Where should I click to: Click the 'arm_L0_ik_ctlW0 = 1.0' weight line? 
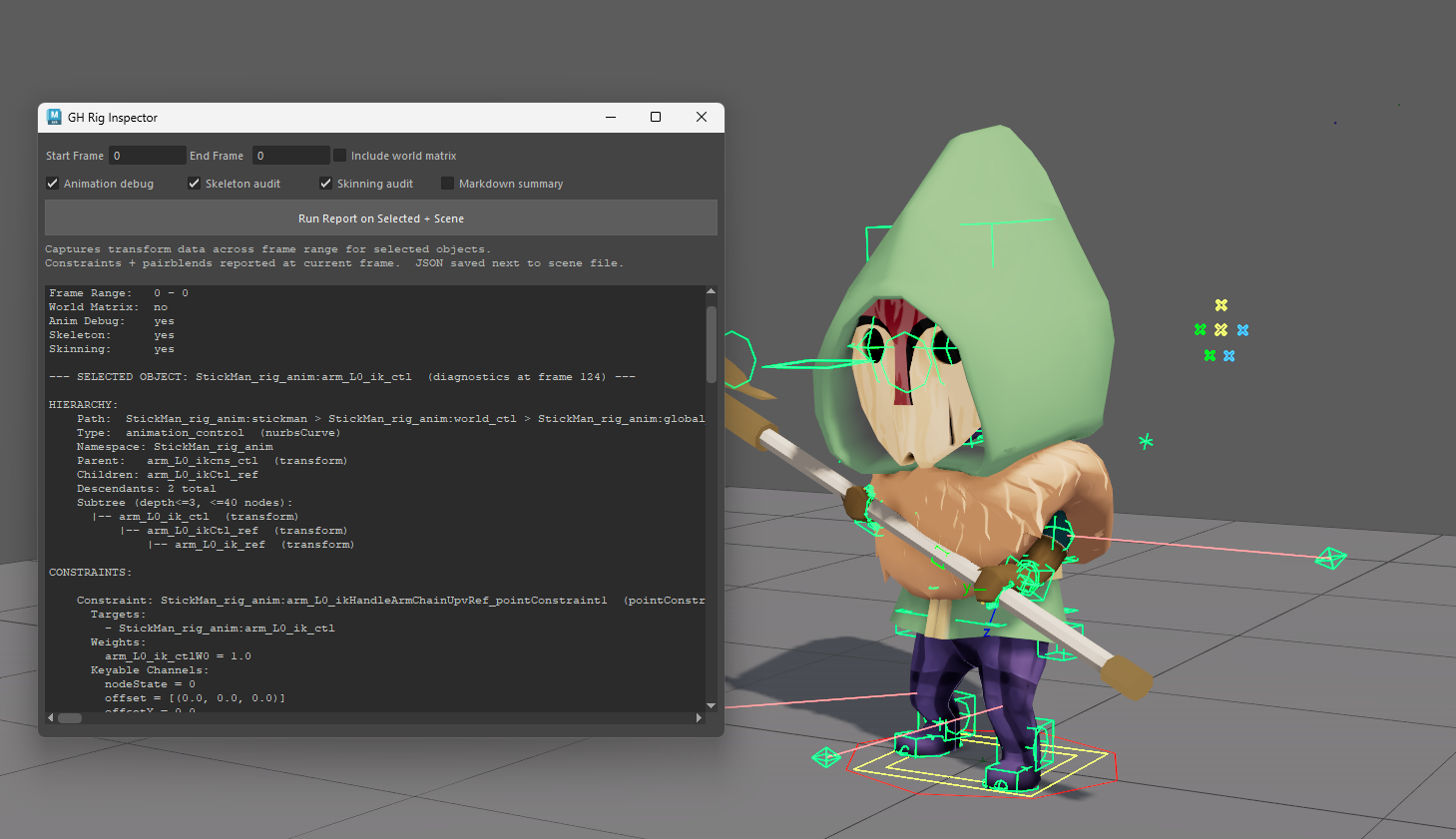(x=178, y=655)
